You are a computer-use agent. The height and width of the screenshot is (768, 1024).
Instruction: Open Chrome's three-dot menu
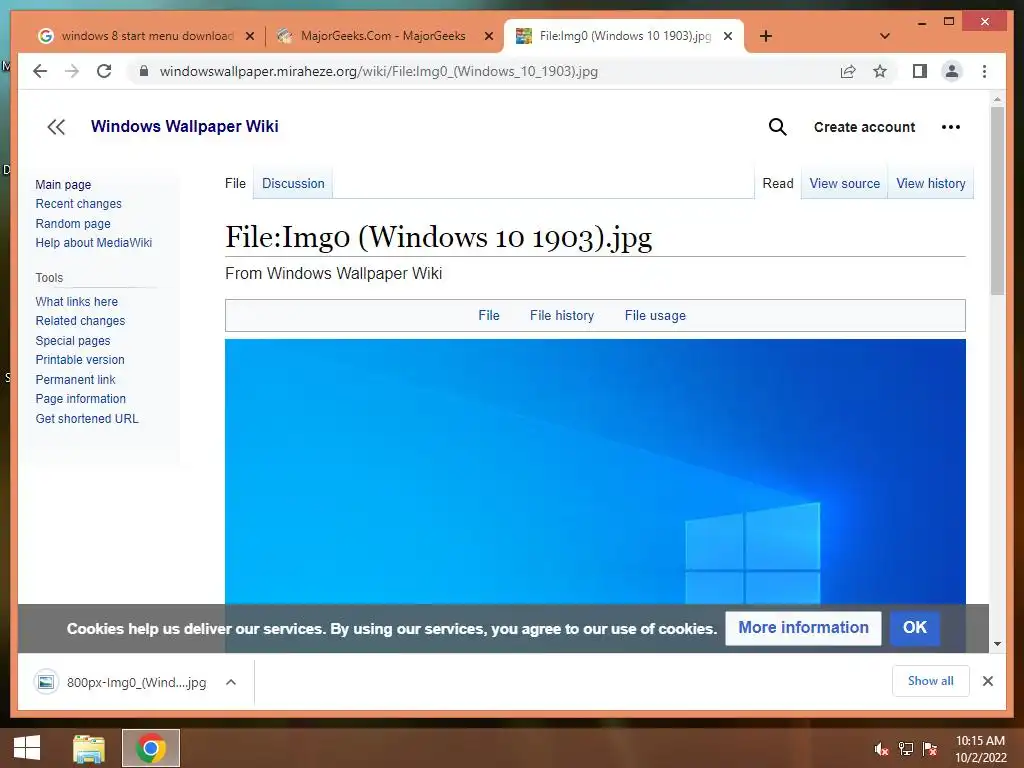(x=984, y=71)
